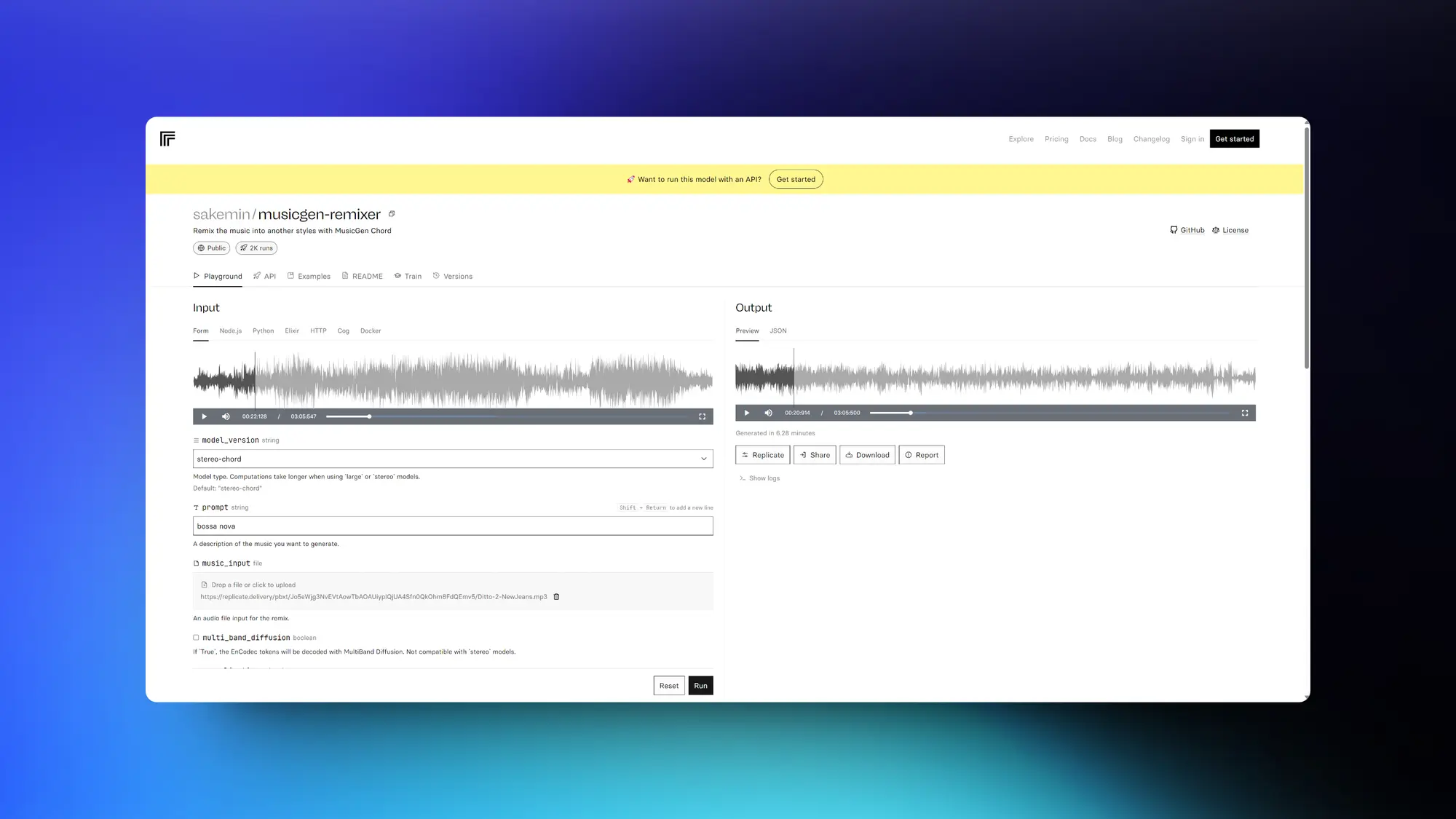
Task: Mute the input audio volume
Action: point(226,416)
